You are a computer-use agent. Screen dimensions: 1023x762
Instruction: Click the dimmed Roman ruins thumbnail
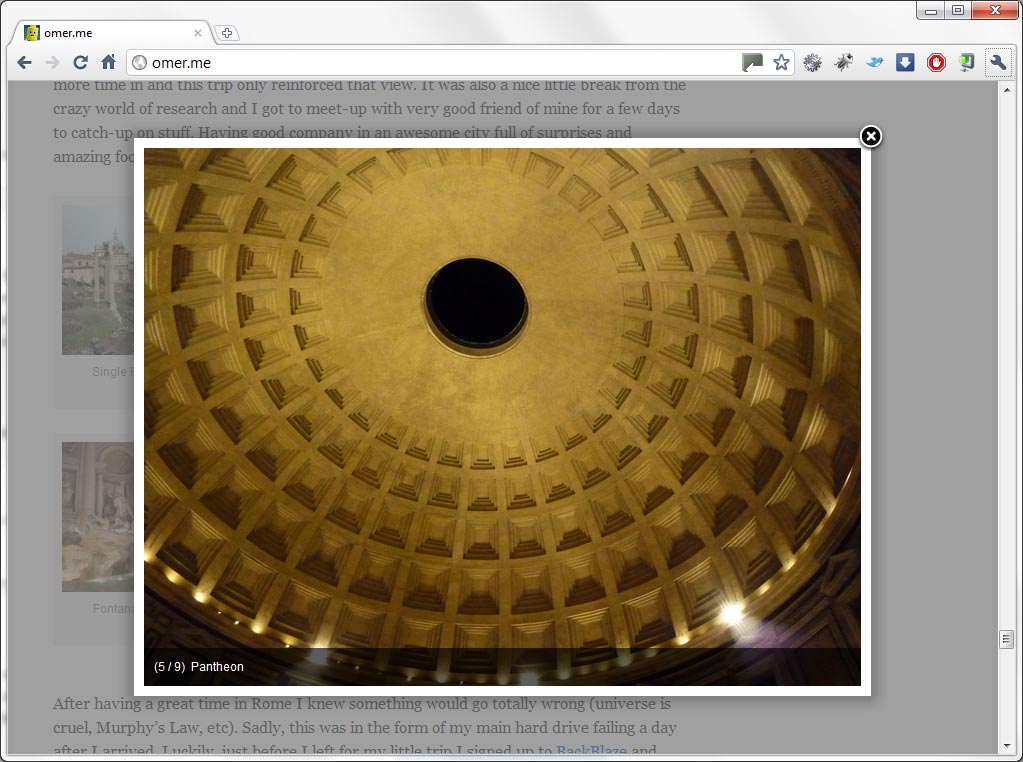point(97,281)
